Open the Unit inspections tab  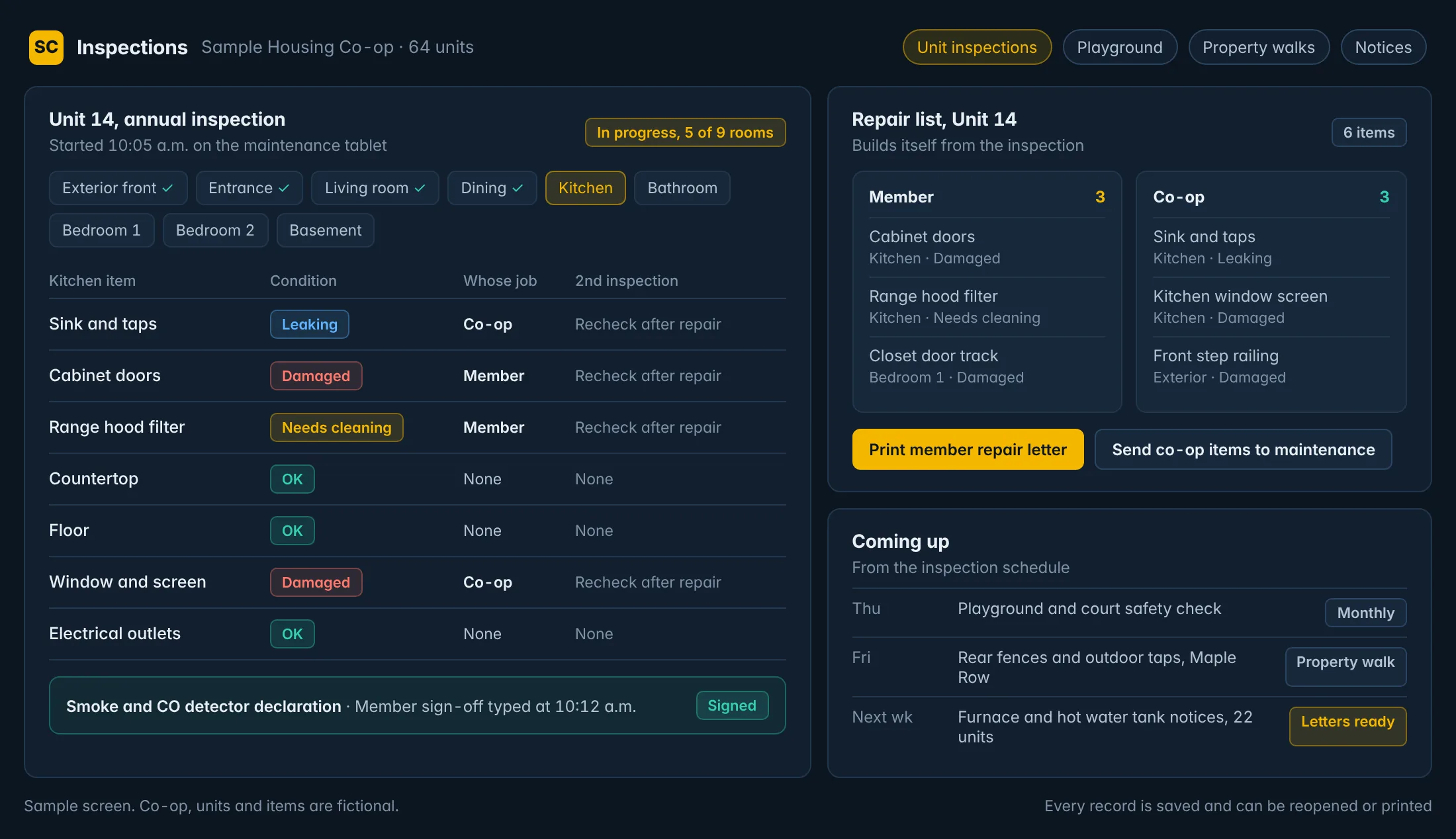977,47
